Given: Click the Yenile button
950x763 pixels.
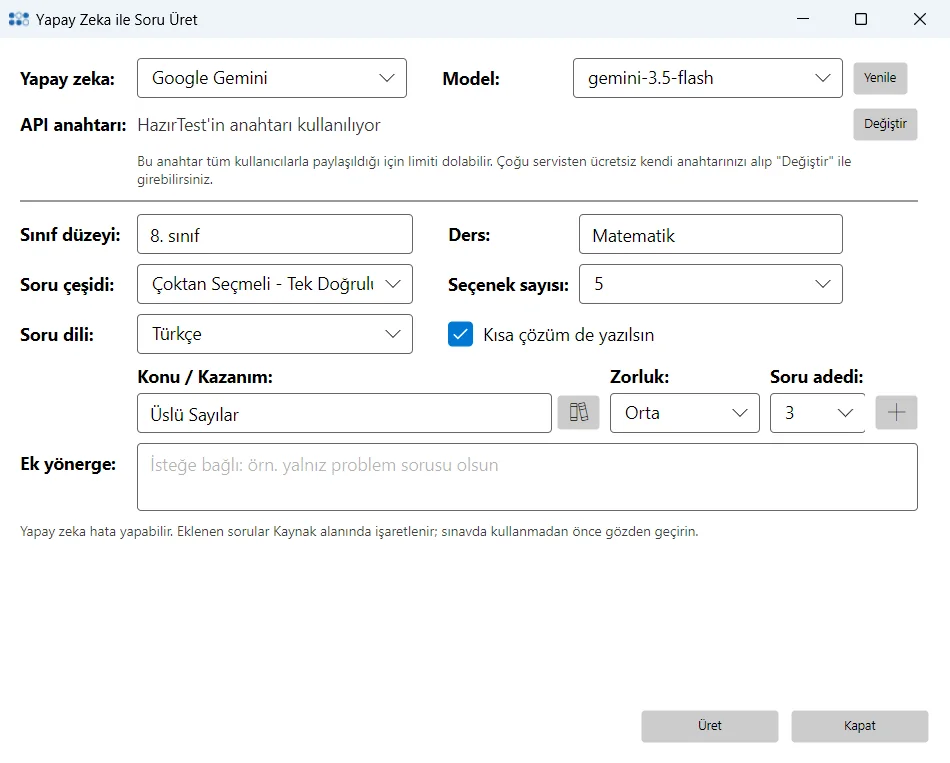Looking at the screenshot, I should click(x=880, y=78).
